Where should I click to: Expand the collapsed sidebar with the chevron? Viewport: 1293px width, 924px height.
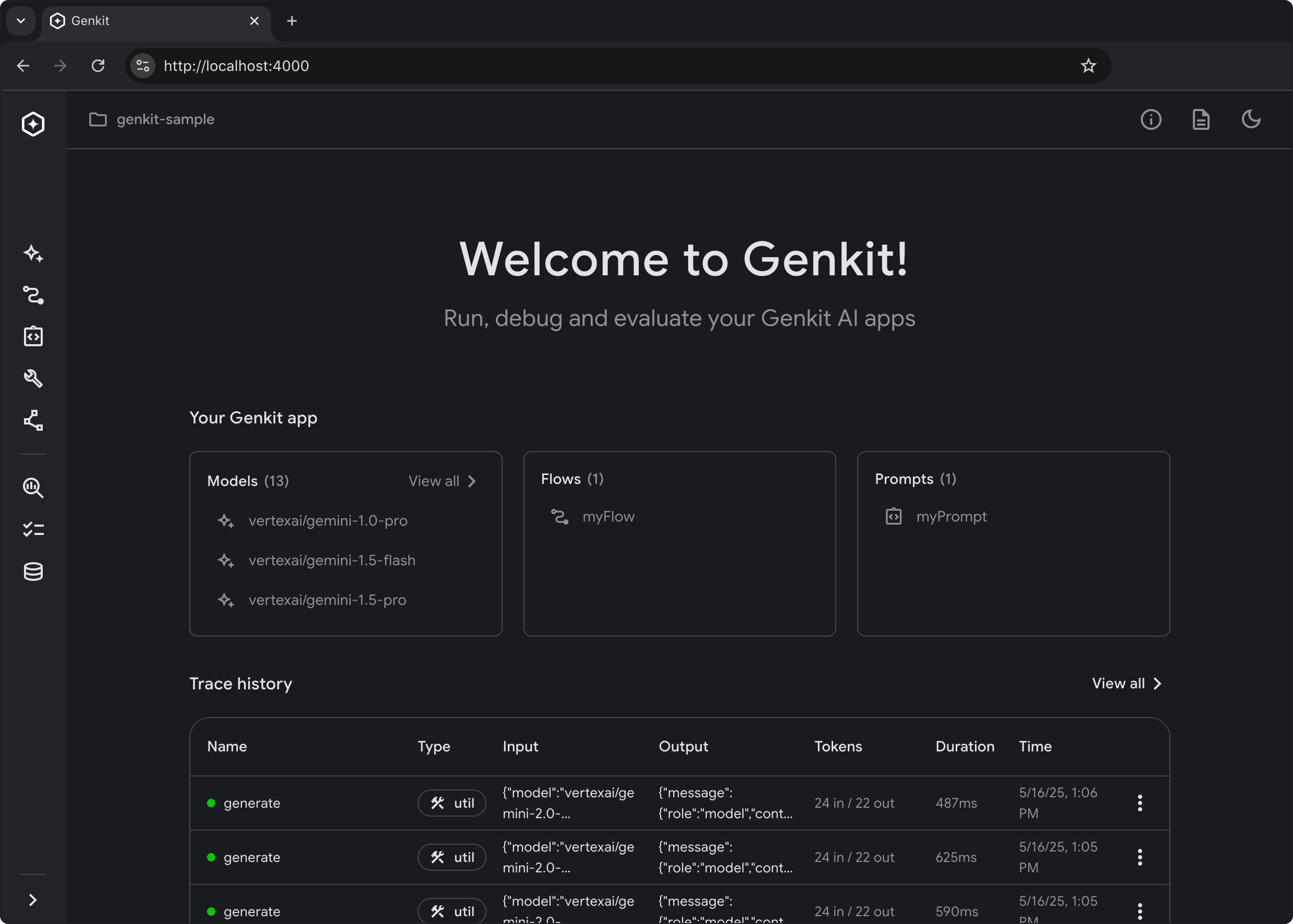click(x=33, y=899)
